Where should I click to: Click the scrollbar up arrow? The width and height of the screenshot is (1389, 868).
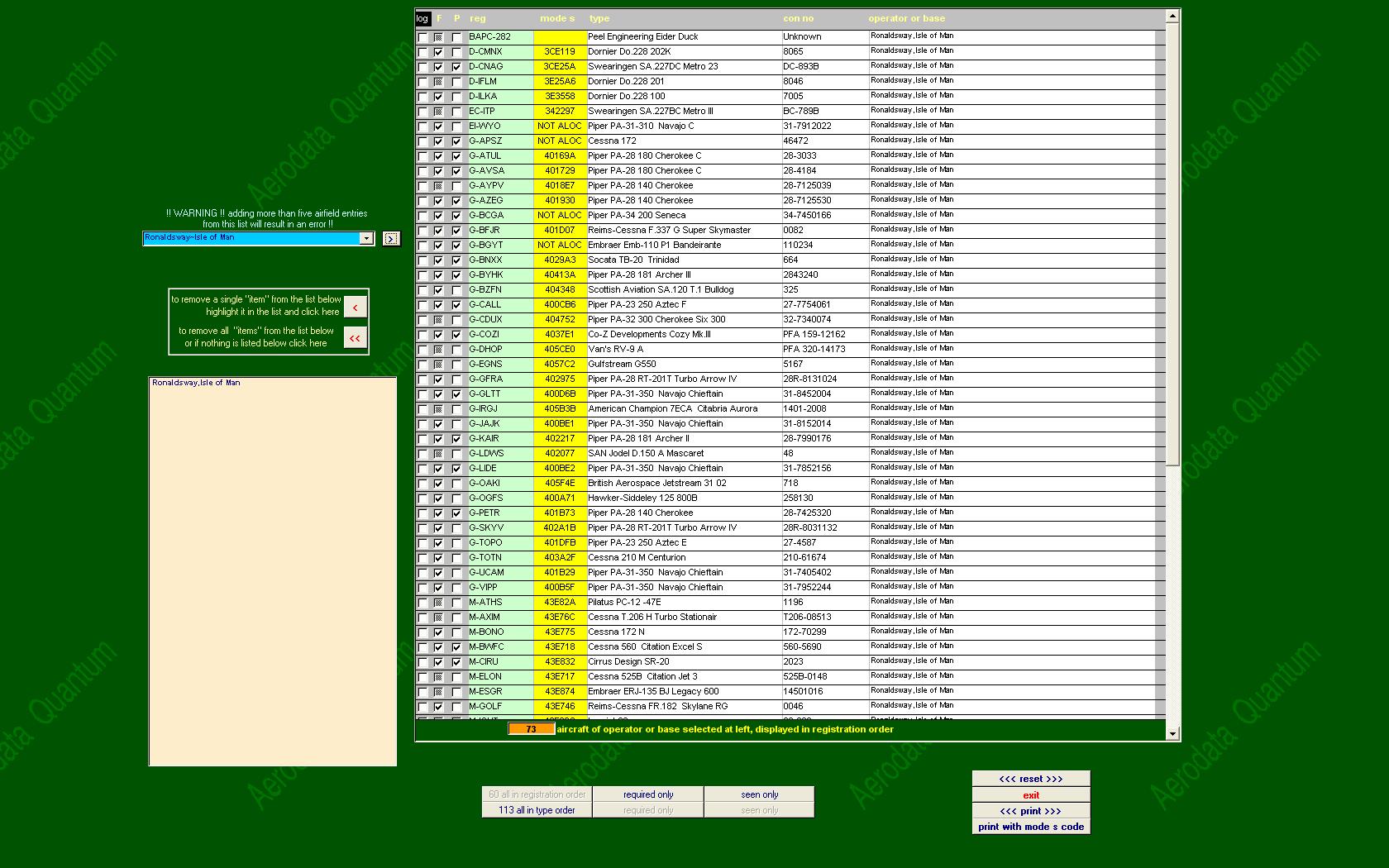(1172, 17)
